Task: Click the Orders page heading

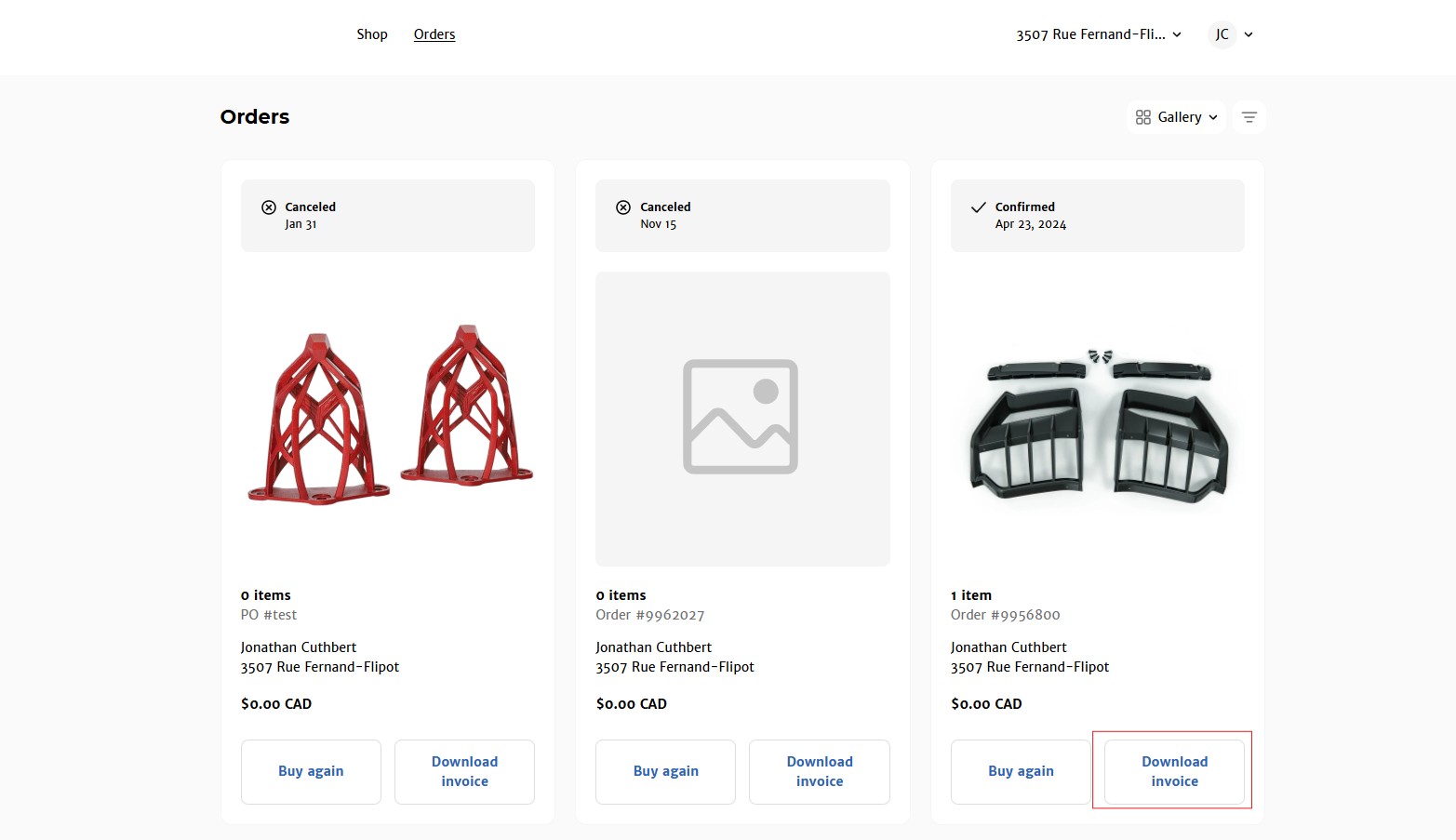Action: (255, 117)
